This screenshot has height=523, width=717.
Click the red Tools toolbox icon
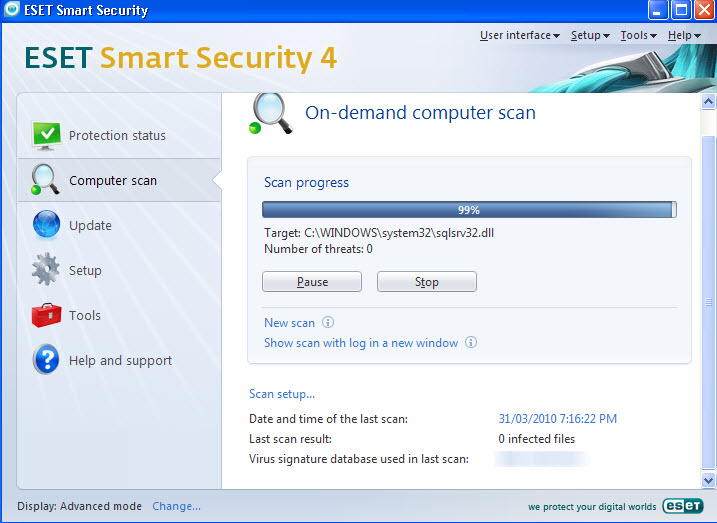click(46, 315)
